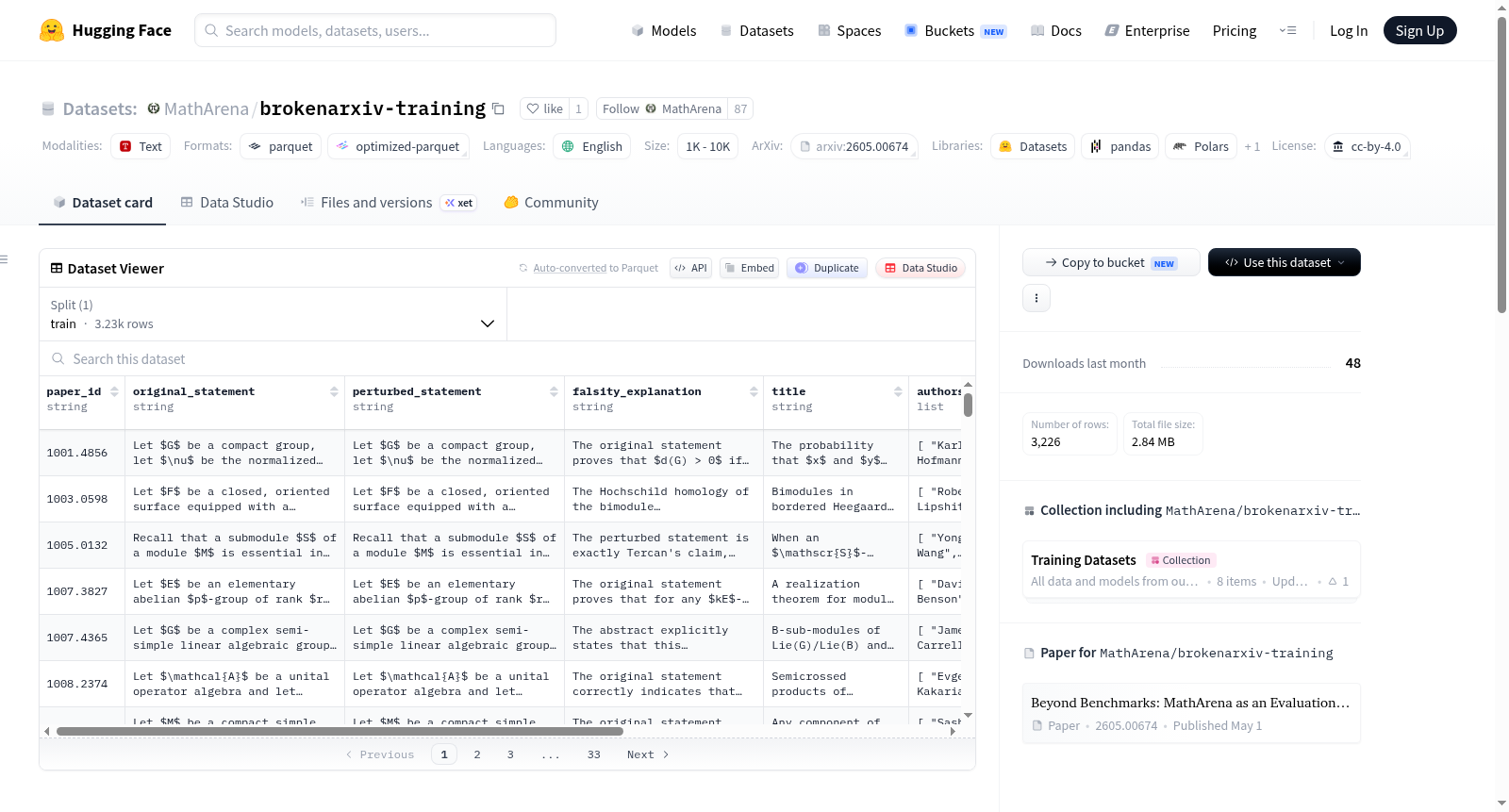Viewport: 1509px width, 812px height.
Task: Go to page 33 of the dataset
Action: (593, 754)
